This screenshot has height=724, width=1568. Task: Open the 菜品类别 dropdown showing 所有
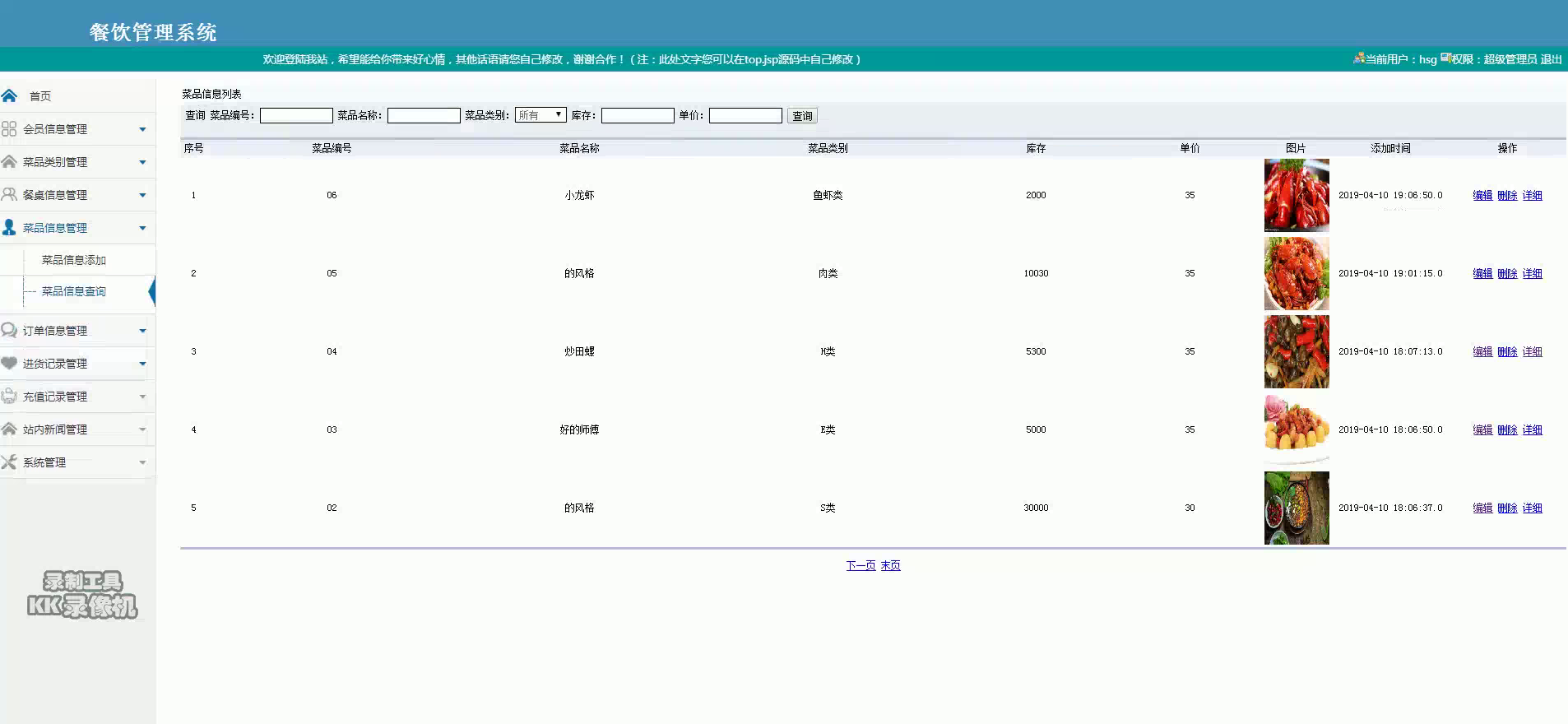(x=540, y=115)
